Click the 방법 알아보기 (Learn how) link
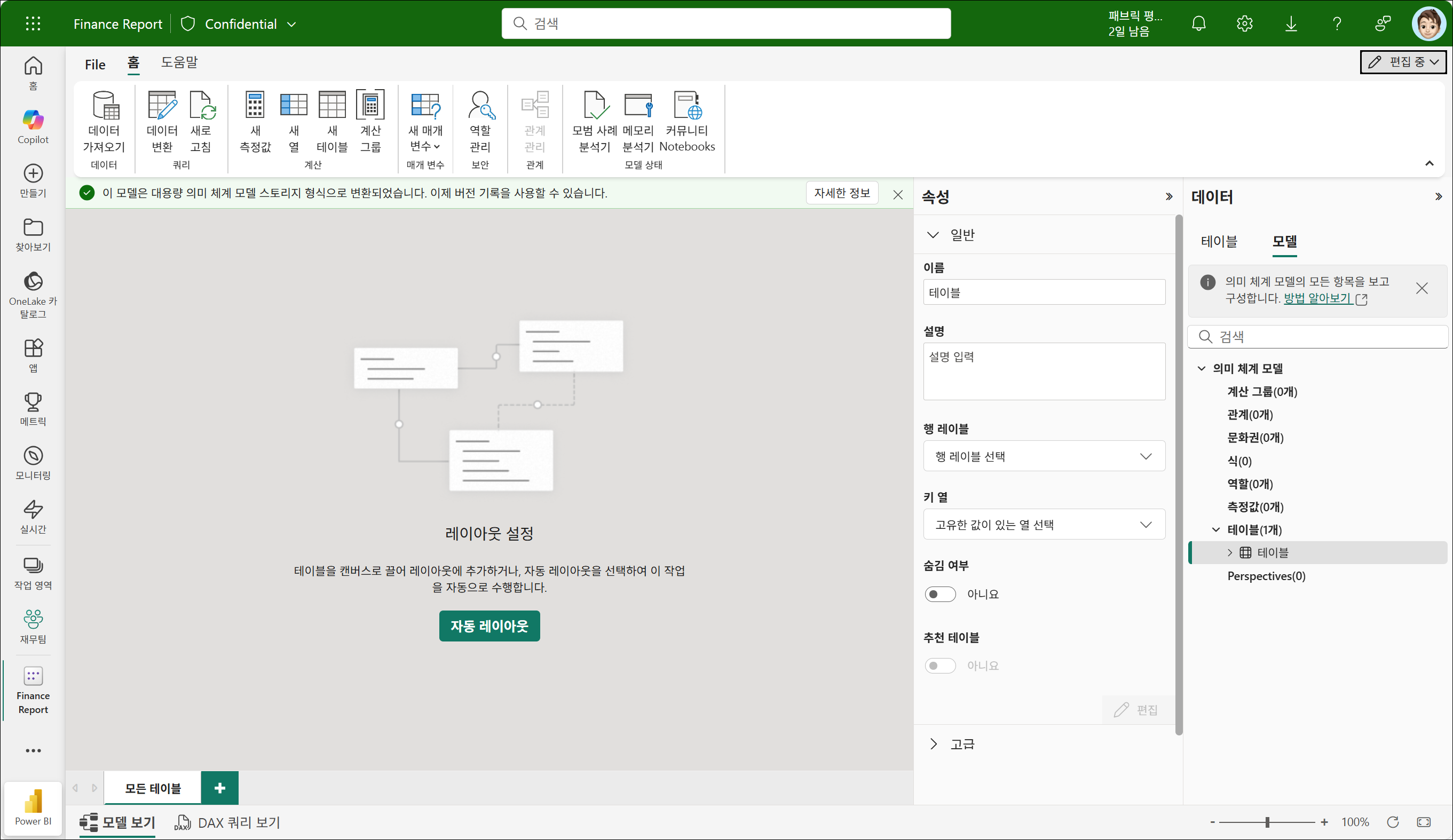This screenshot has width=1453, height=840. (1317, 298)
